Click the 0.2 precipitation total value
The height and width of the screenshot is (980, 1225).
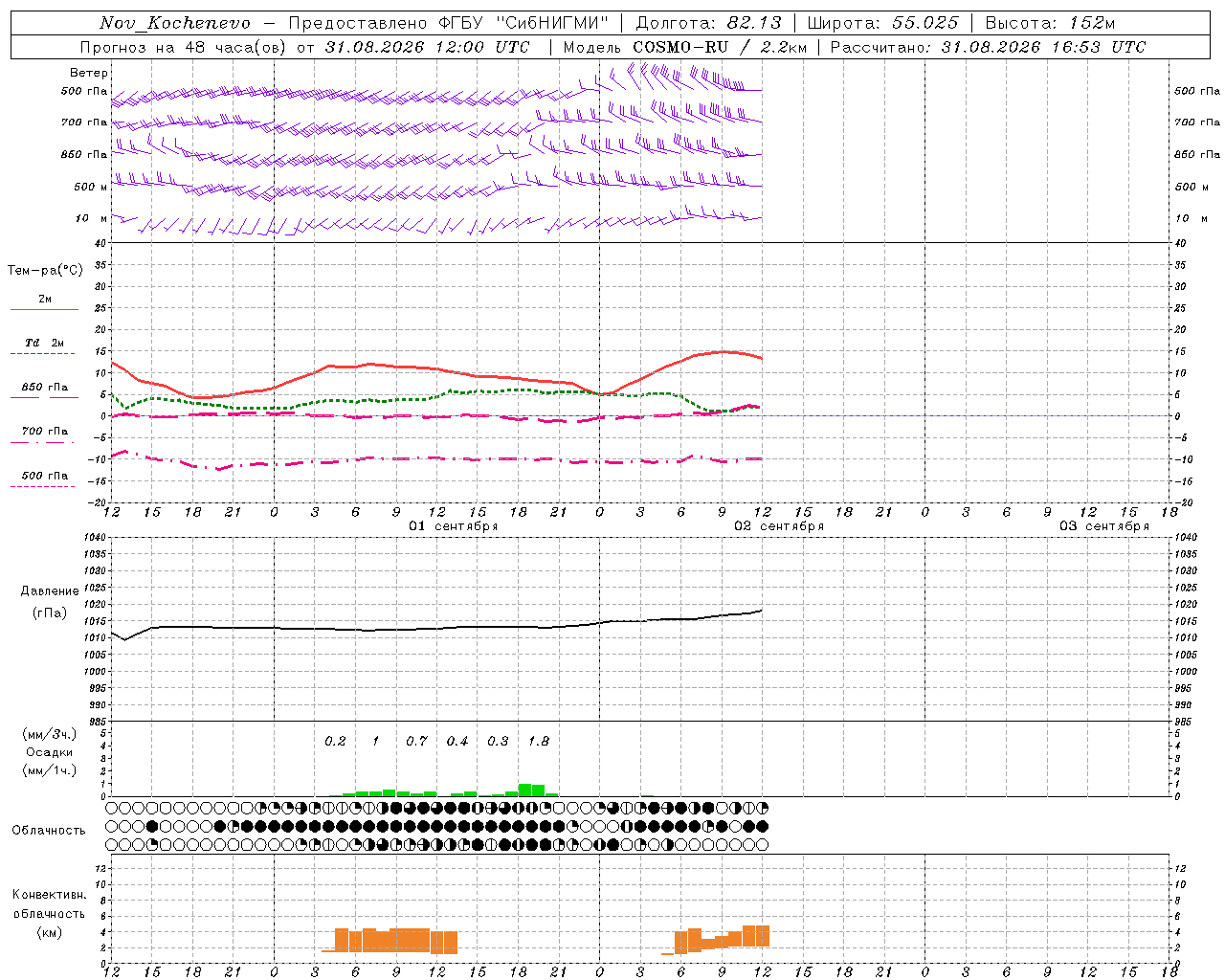click(x=335, y=741)
